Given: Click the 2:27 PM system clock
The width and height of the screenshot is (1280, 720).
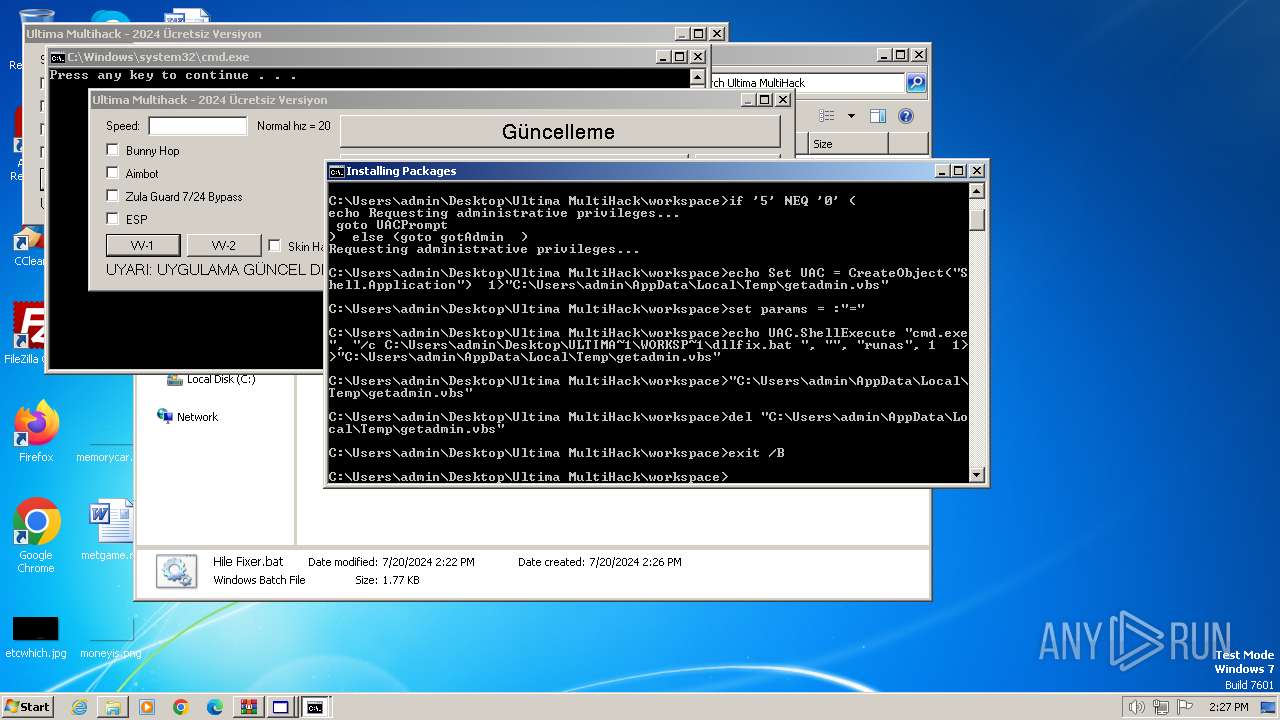Looking at the screenshot, I should point(1228,707).
